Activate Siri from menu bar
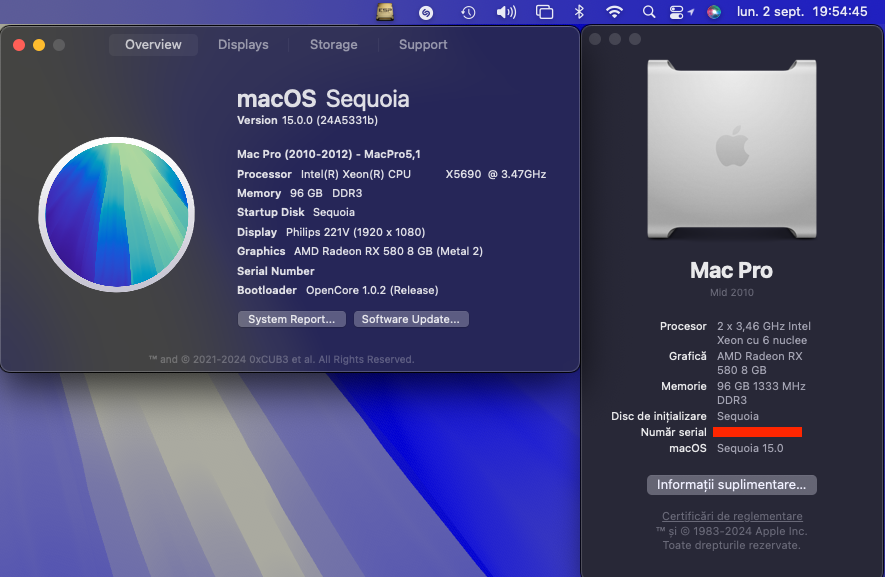 click(x=714, y=12)
